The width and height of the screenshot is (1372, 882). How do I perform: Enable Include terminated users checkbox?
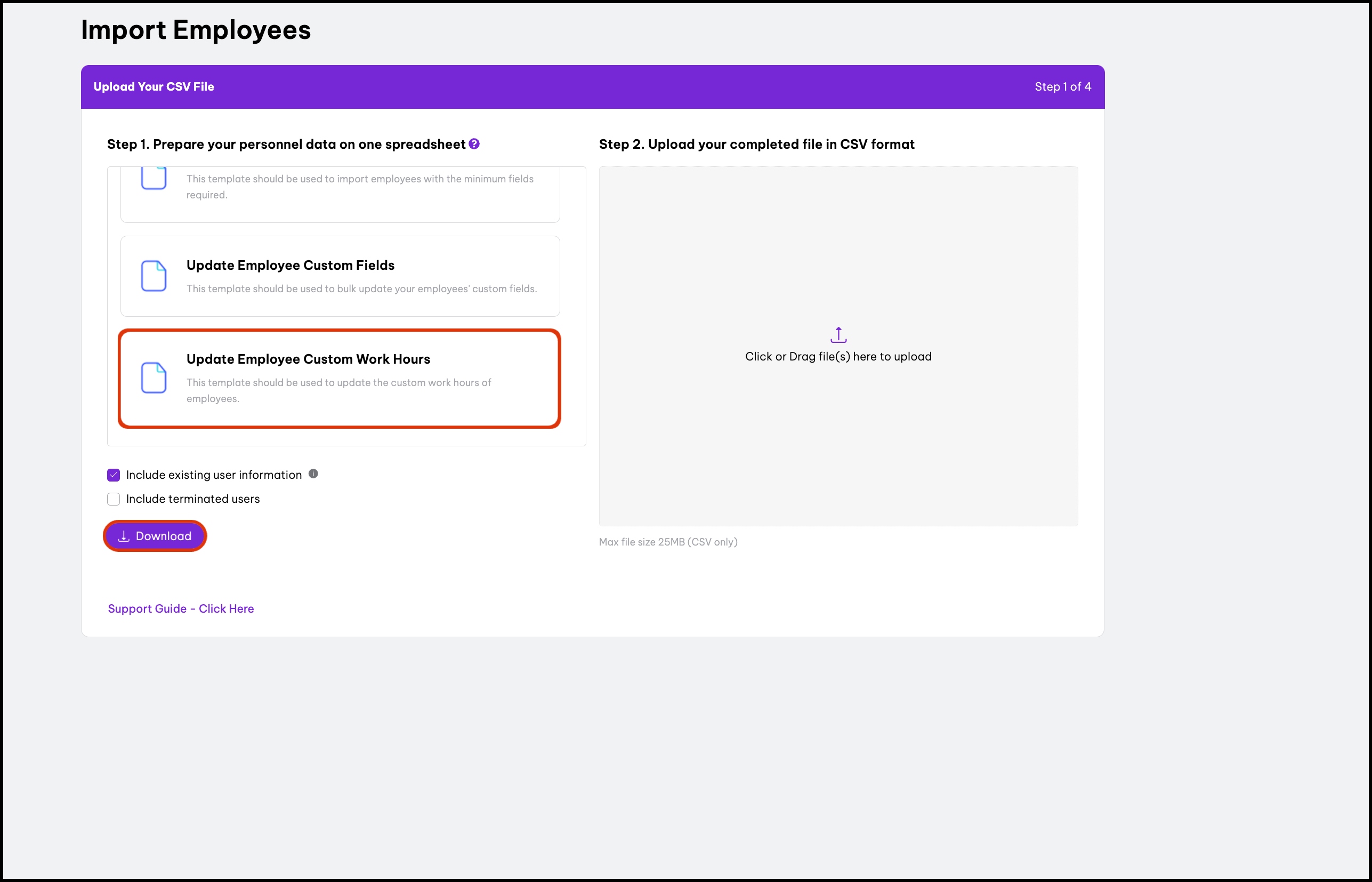point(114,499)
